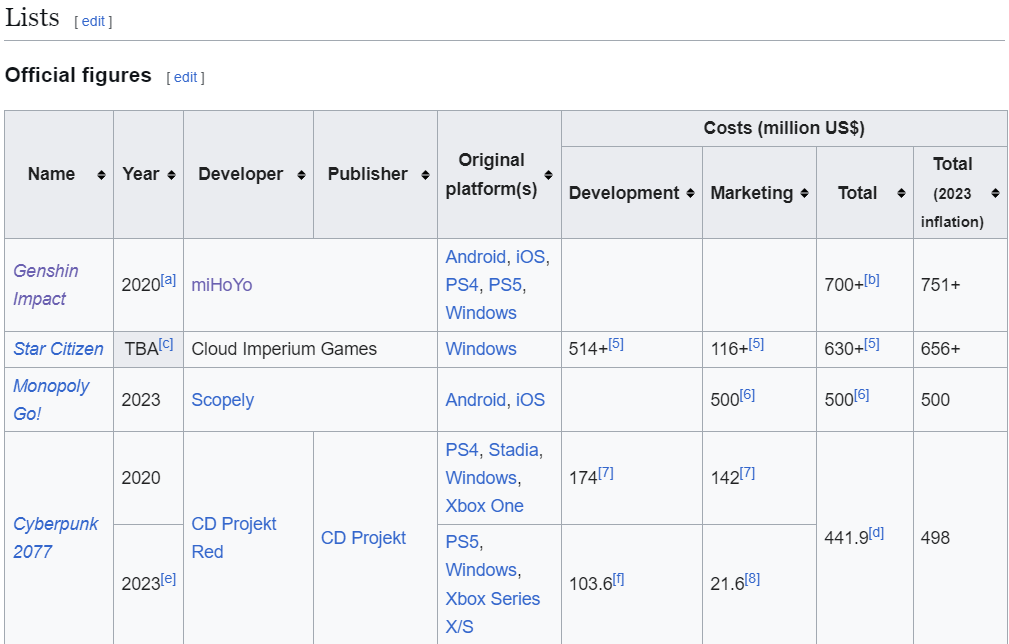
Task: Open iOS link in Genshin Impact row
Action: click(x=530, y=257)
